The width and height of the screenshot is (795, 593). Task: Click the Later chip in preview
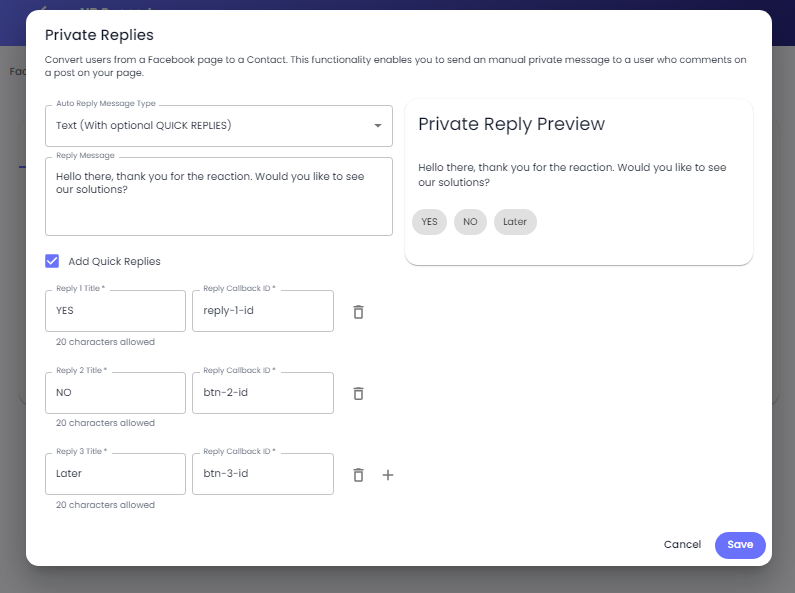[515, 222]
